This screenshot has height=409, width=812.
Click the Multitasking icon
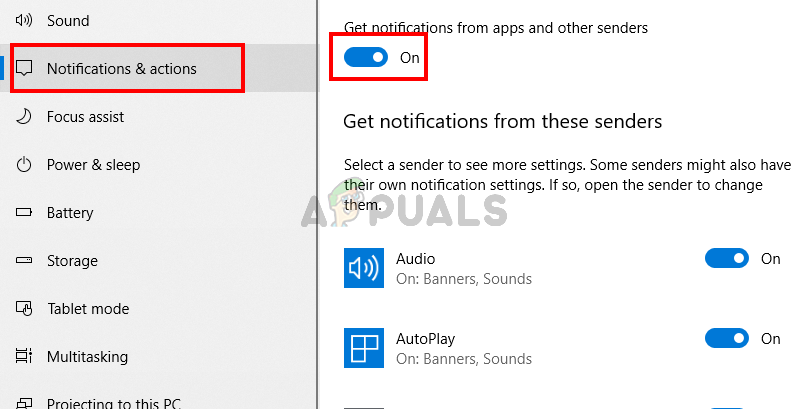coord(24,356)
